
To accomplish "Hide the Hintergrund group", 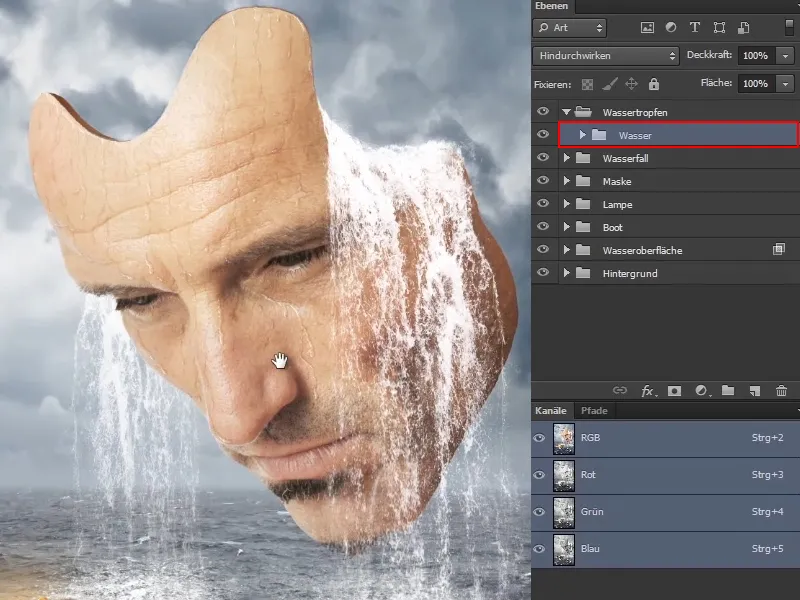I will [x=543, y=272].
